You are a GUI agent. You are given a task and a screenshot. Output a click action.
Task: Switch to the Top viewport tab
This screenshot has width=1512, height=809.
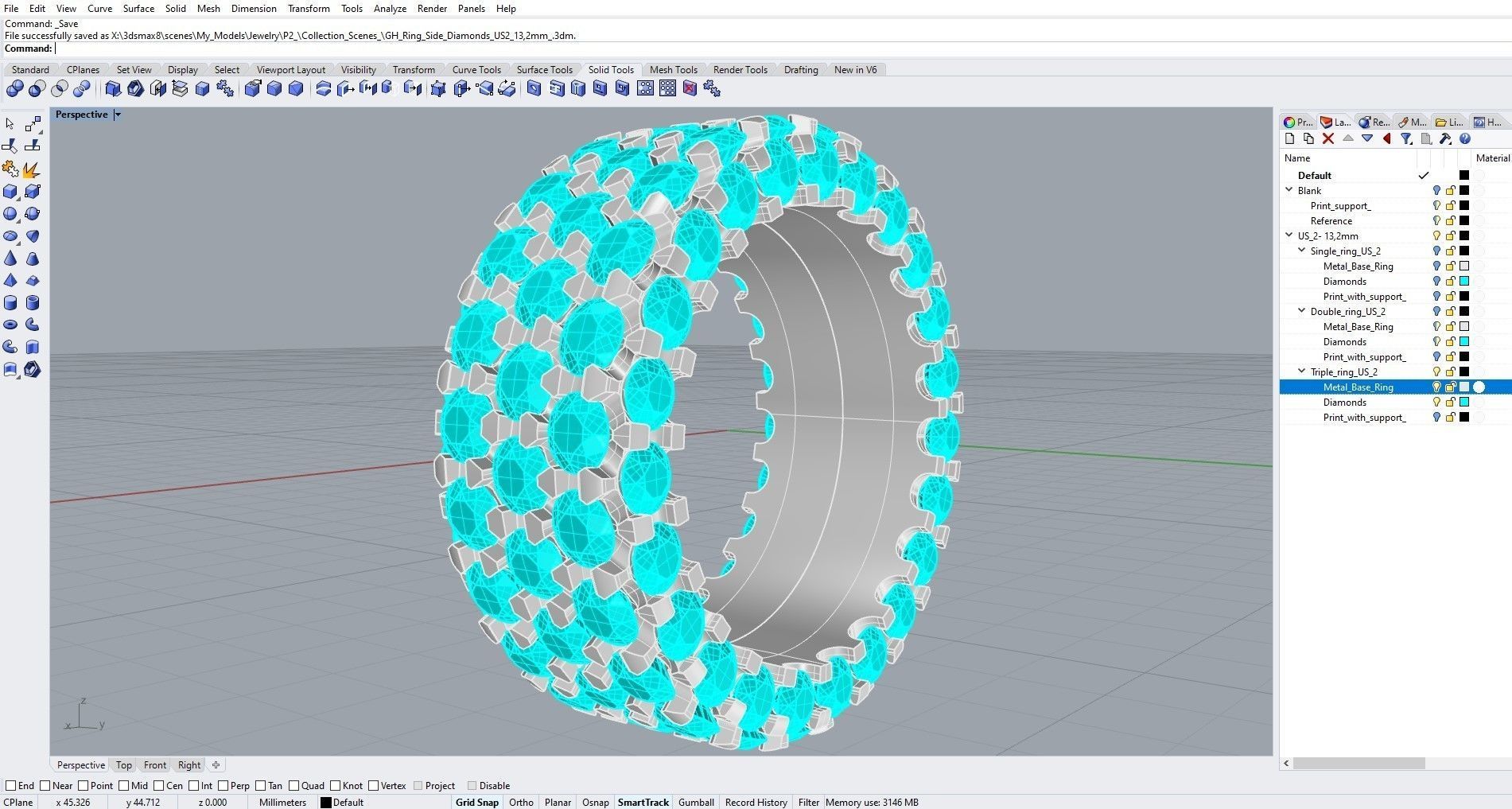(123, 764)
